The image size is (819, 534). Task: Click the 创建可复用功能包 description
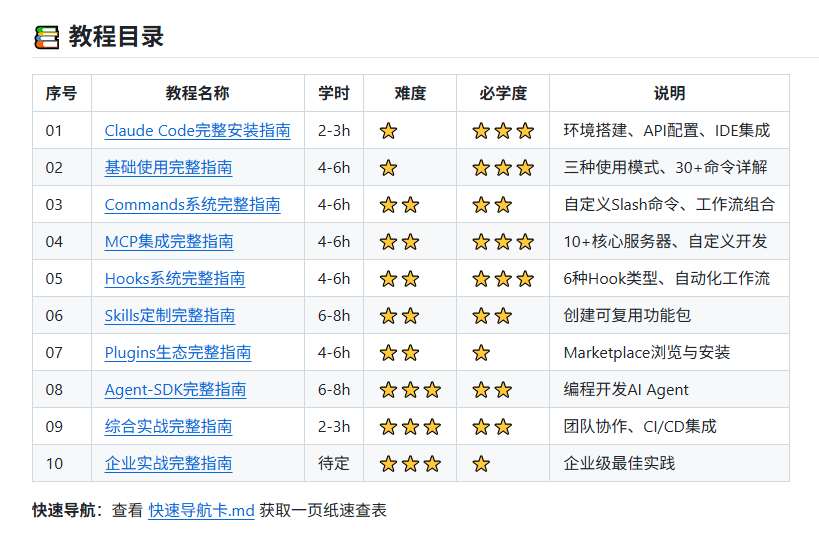[627, 316]
